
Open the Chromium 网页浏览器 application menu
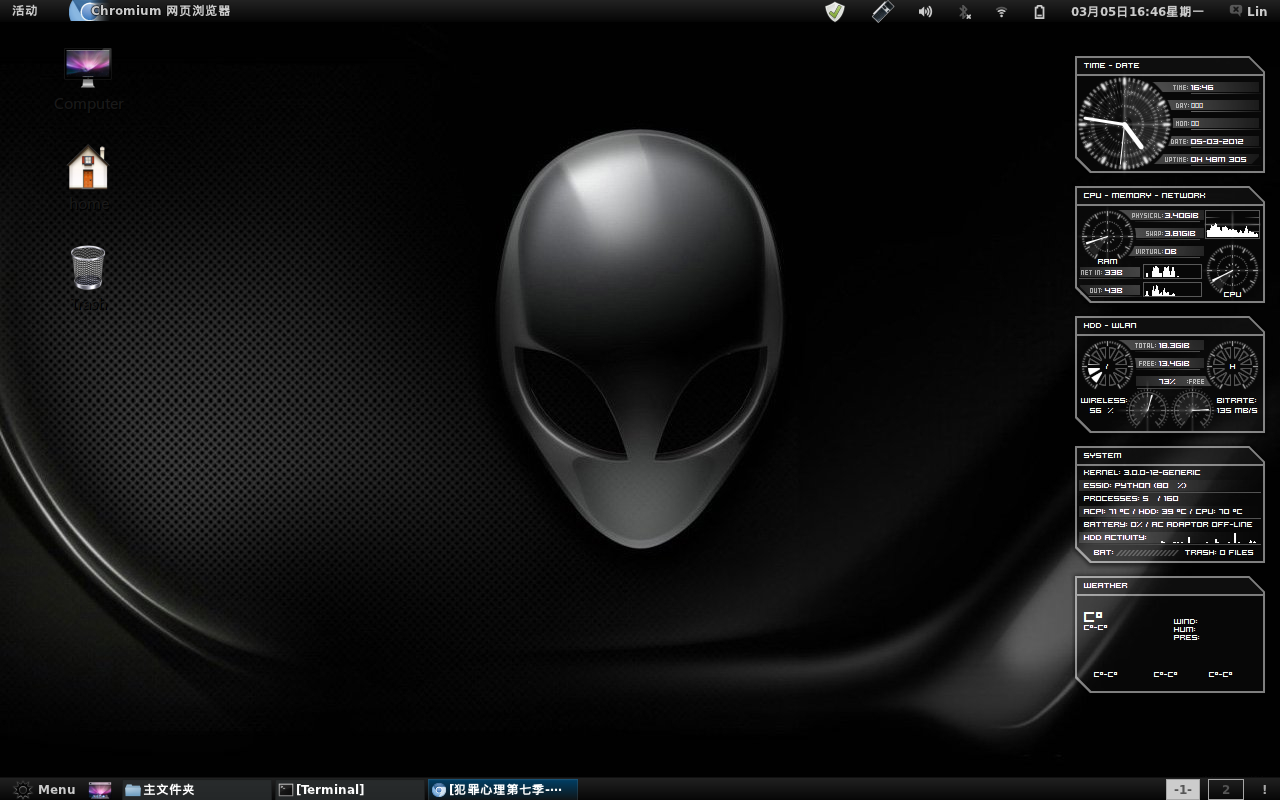(151, 11)
